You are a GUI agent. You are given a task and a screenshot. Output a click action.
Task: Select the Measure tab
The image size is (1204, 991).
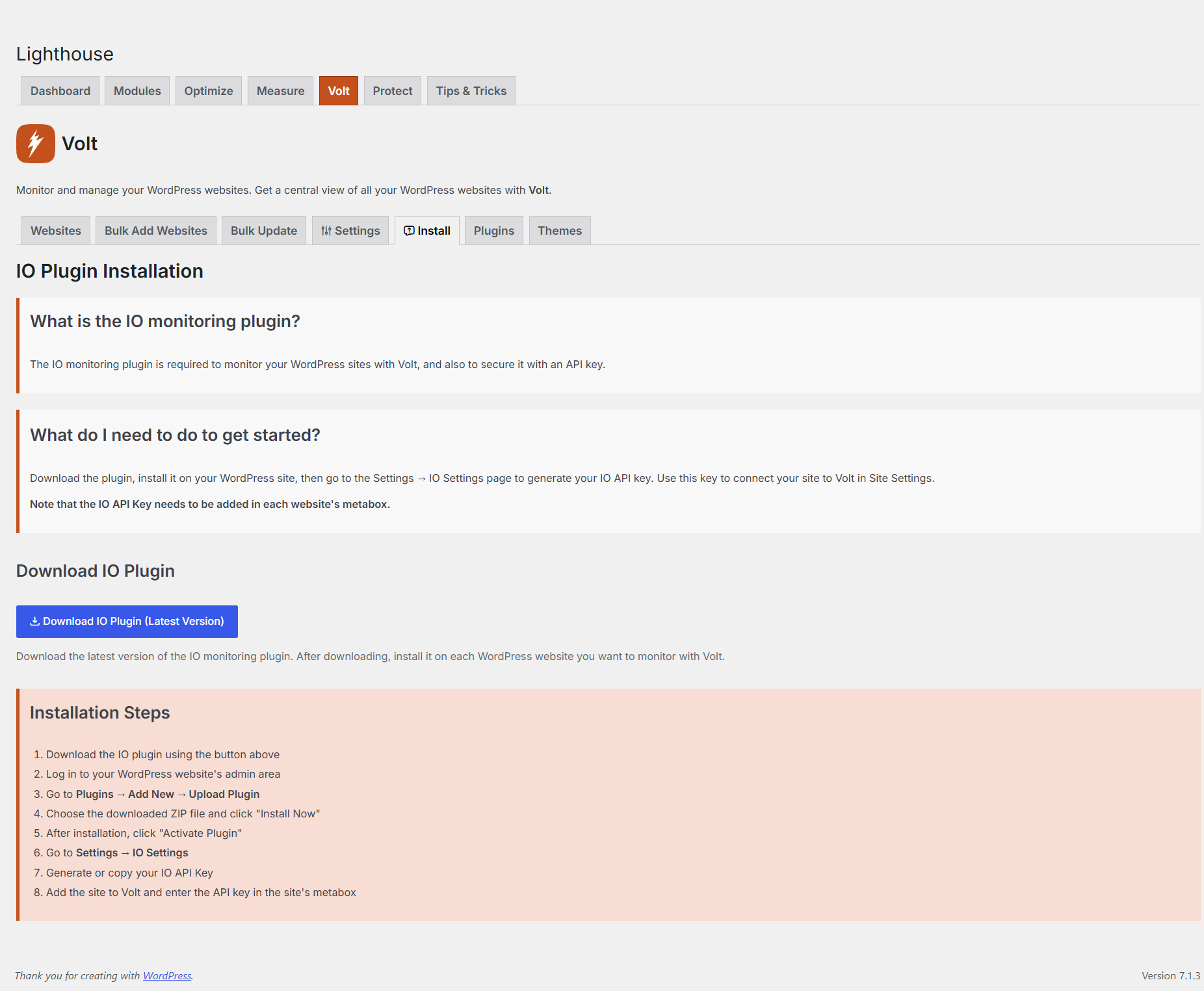coord(280,91)
